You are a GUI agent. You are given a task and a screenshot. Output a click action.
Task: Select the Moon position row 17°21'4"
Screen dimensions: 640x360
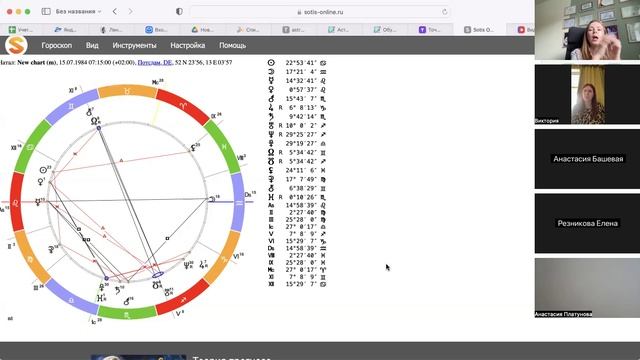pos(297,72)
